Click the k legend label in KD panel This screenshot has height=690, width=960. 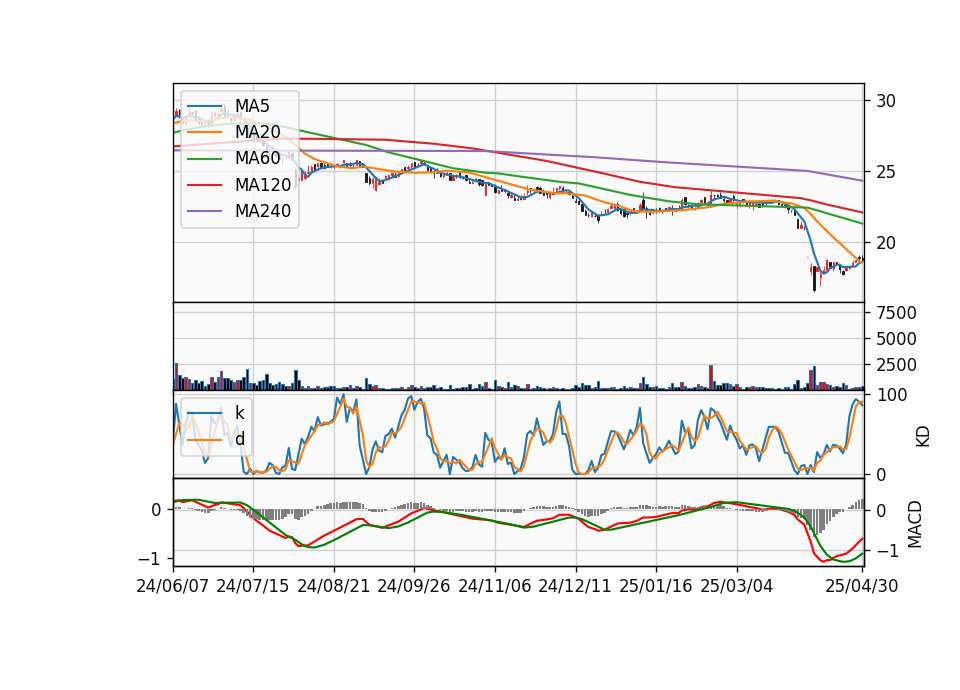coord(239,413)
